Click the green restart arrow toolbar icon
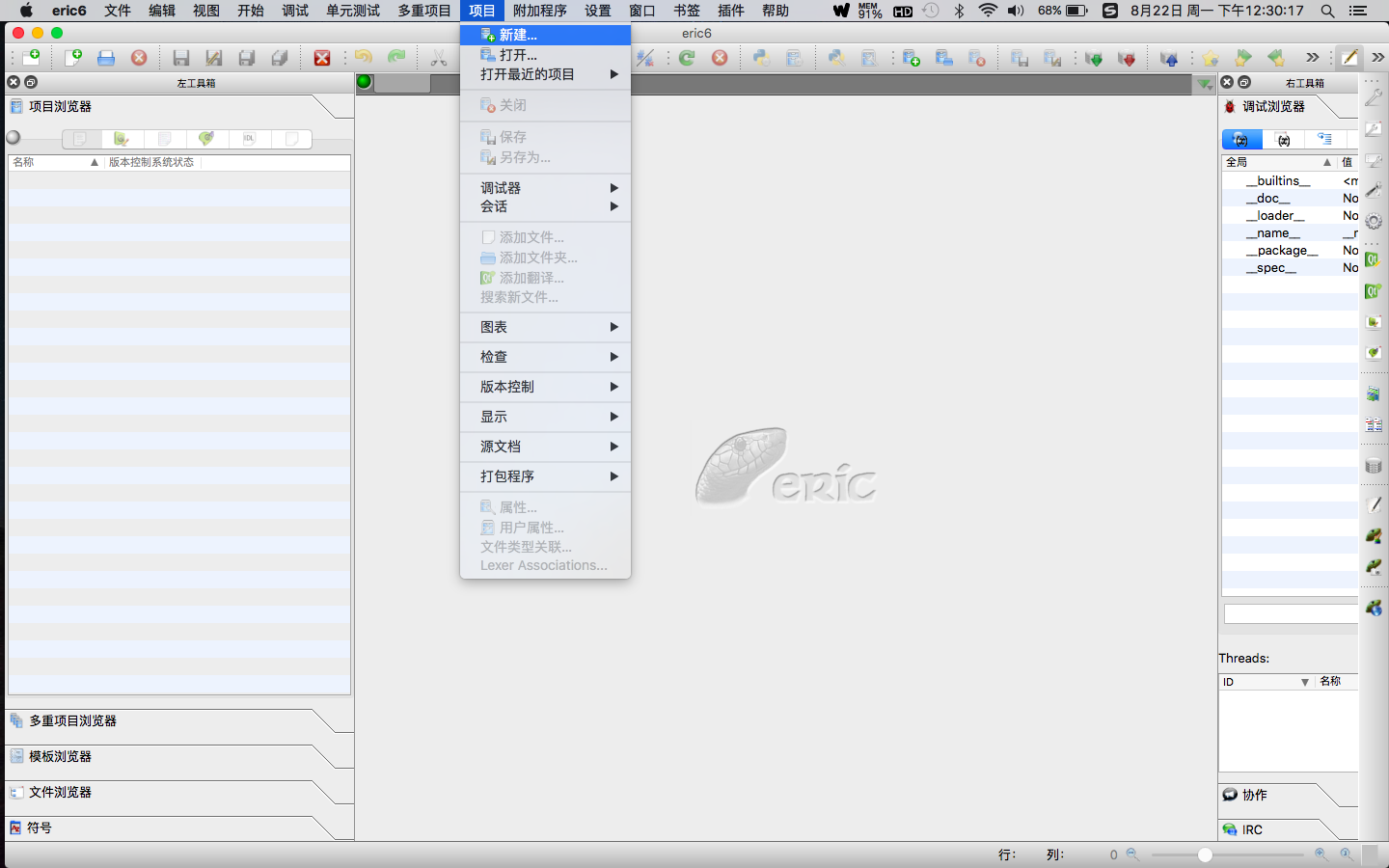The width and height of the screenshot is (1389, 868). (687, 58)
